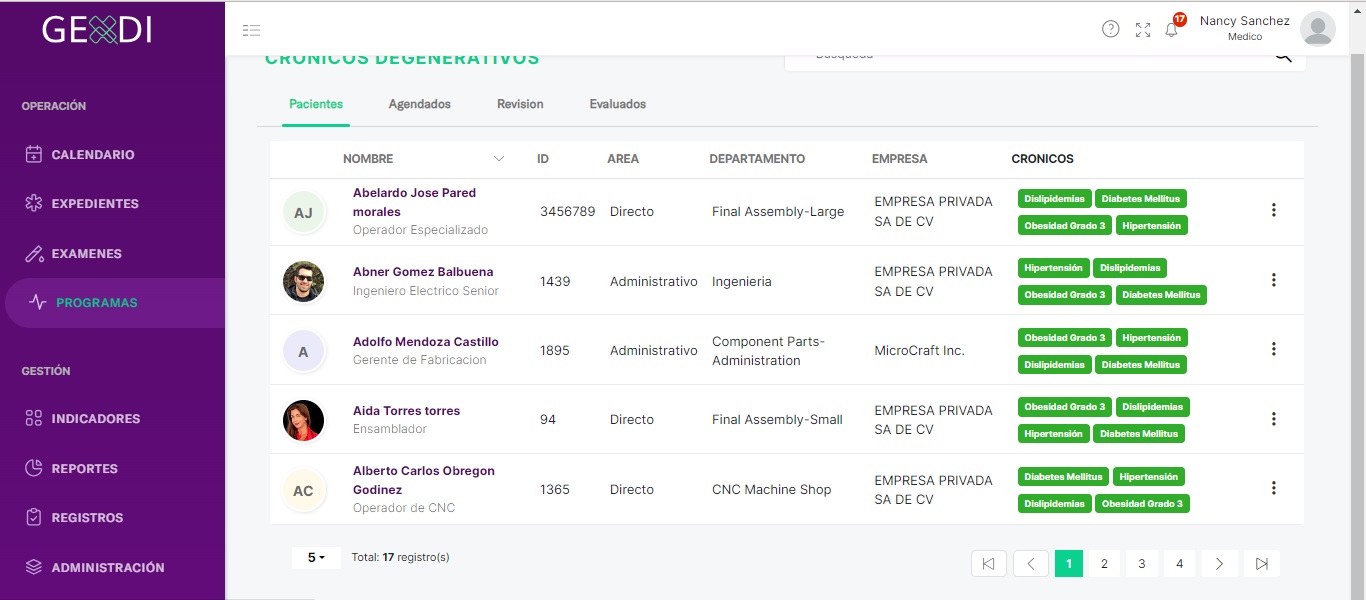Go to first page of results

click(x=989, y=564)
